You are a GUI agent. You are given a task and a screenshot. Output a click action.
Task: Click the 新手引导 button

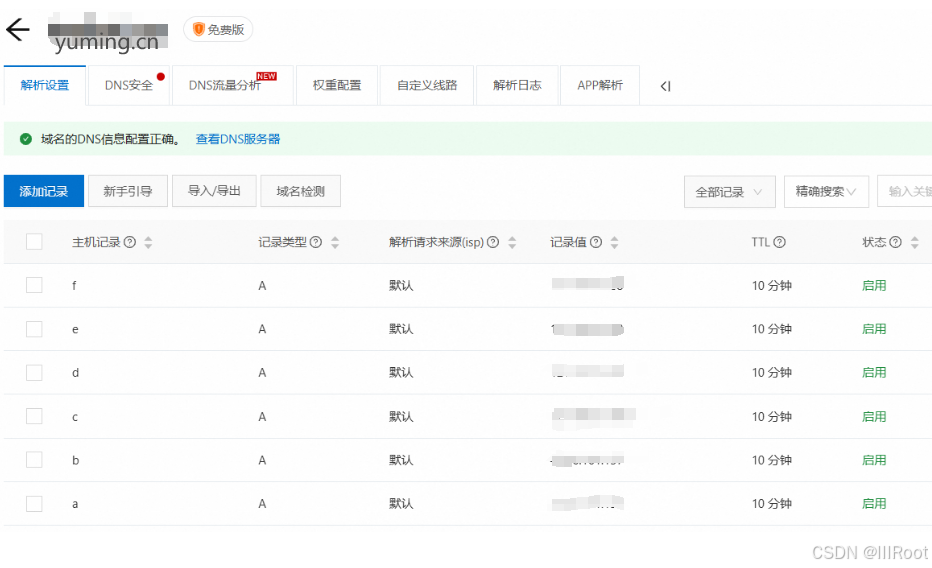[128, 191]
